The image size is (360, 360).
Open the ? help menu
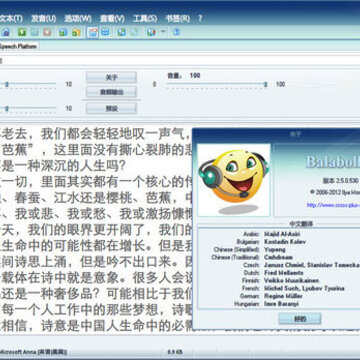(x=200, y=18)
